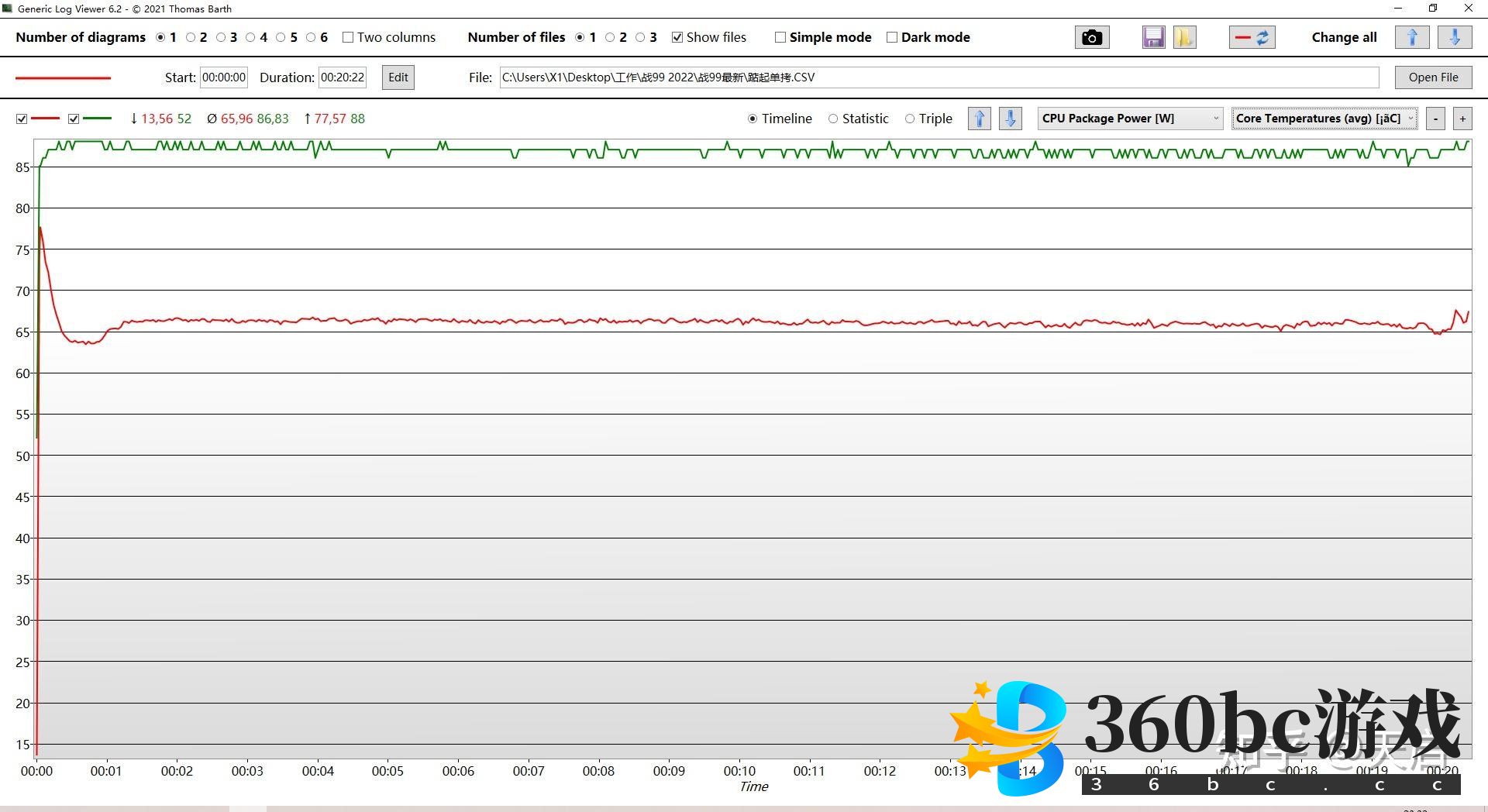Image resolution: width=1488 pixels, height=812 pixels.
Task: Click the red line color sample
Action: [x=64, y=77]
